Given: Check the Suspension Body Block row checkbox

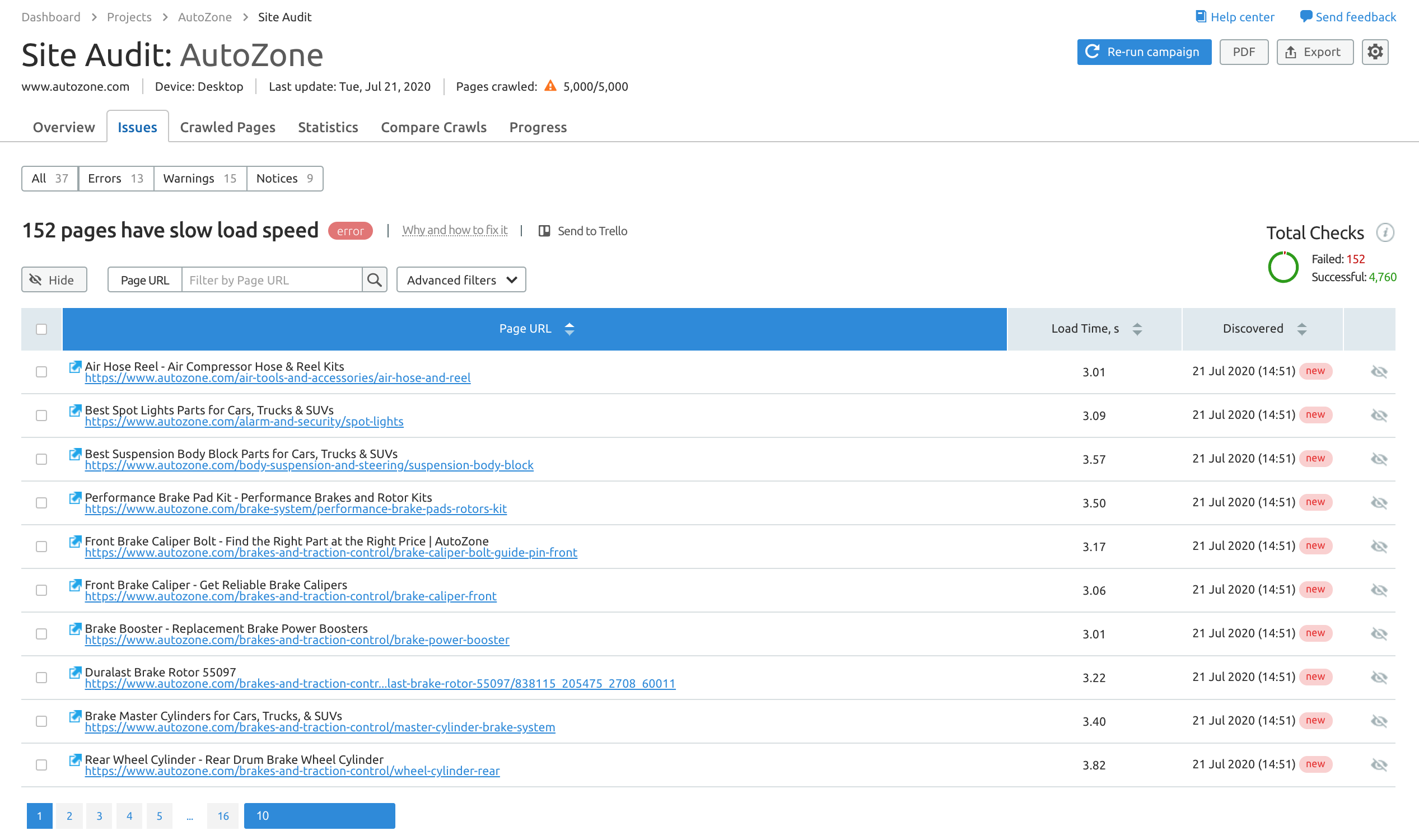Looking at the screenshot, I should (x=41, y=459).
